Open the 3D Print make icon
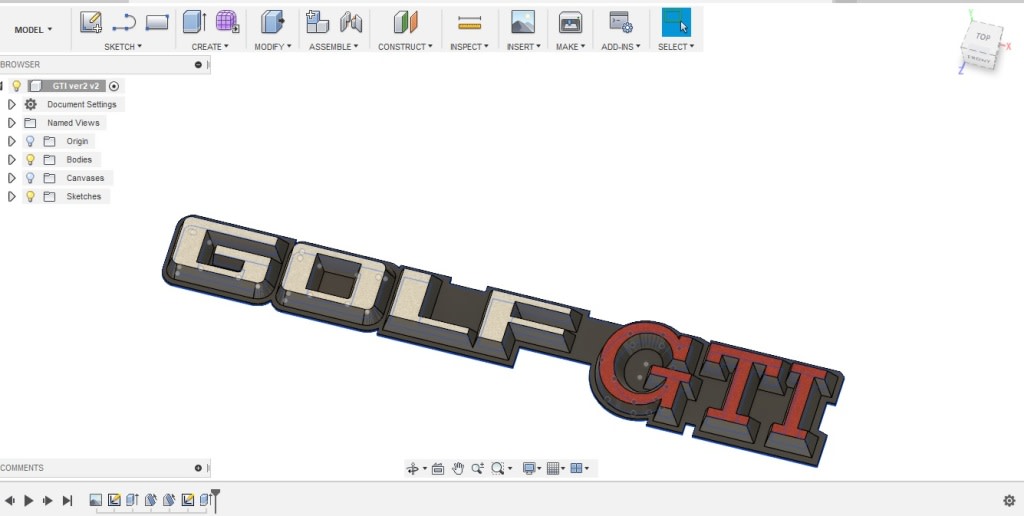The height and width of the screenshot is (516, 1024). coord(570,23)
